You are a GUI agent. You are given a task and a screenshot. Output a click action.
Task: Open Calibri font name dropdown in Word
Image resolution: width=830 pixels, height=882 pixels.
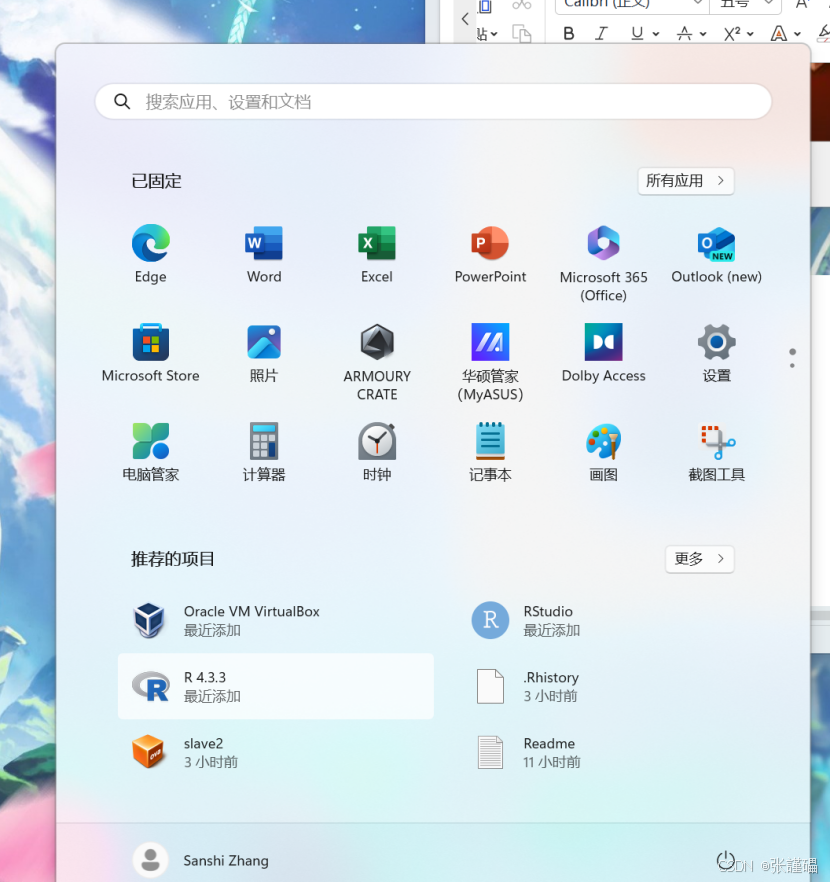[x=697, y=3]
